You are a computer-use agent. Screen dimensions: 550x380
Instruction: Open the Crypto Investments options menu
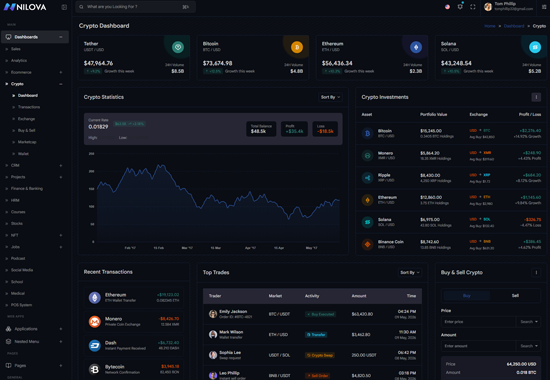click(536, 97)
